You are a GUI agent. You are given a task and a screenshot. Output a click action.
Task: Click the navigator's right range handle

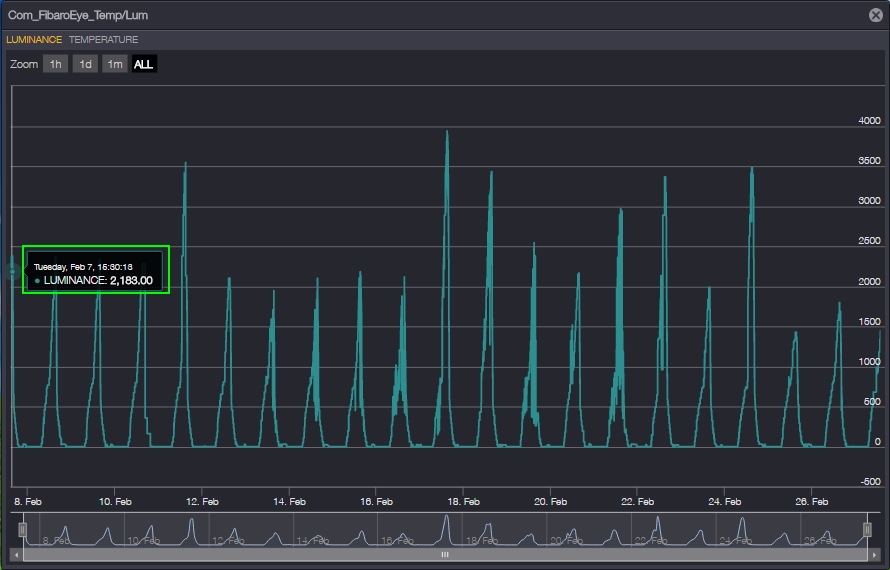(x=867, y=529)
